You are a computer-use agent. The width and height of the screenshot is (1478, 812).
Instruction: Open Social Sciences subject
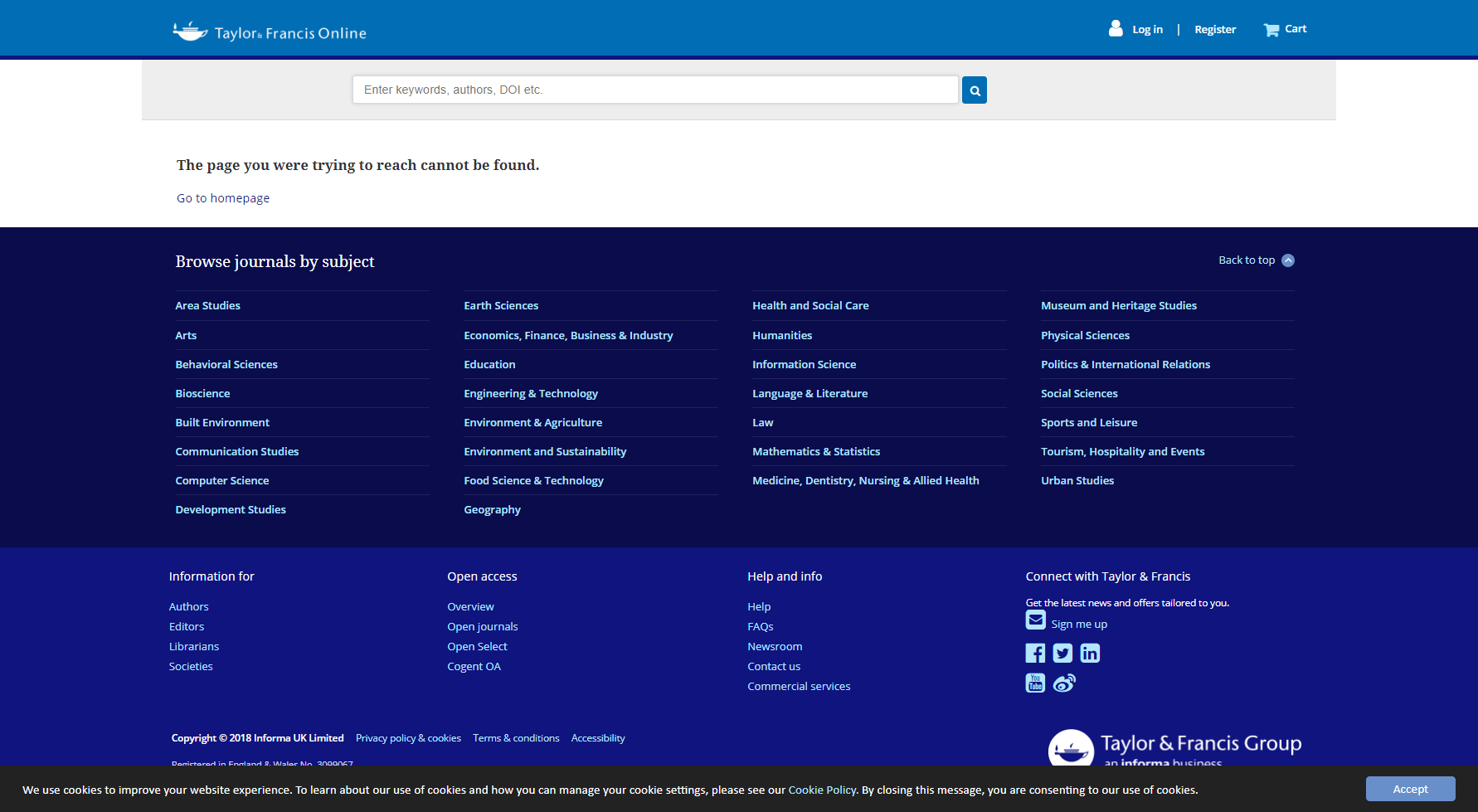pyautogui.click(x=1079, y=394)
